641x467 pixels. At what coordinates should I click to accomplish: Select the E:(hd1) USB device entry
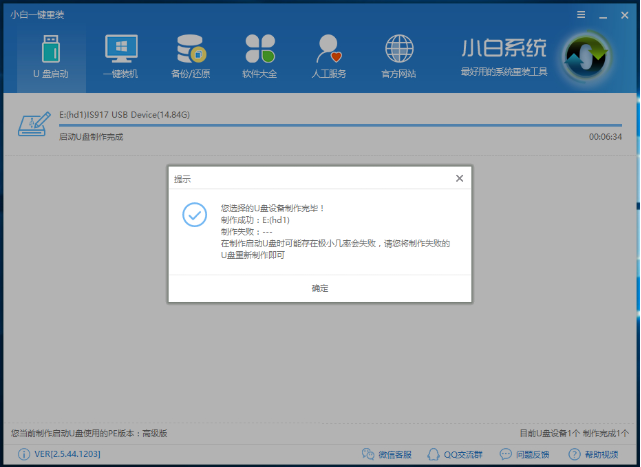(x=124, y=115)
